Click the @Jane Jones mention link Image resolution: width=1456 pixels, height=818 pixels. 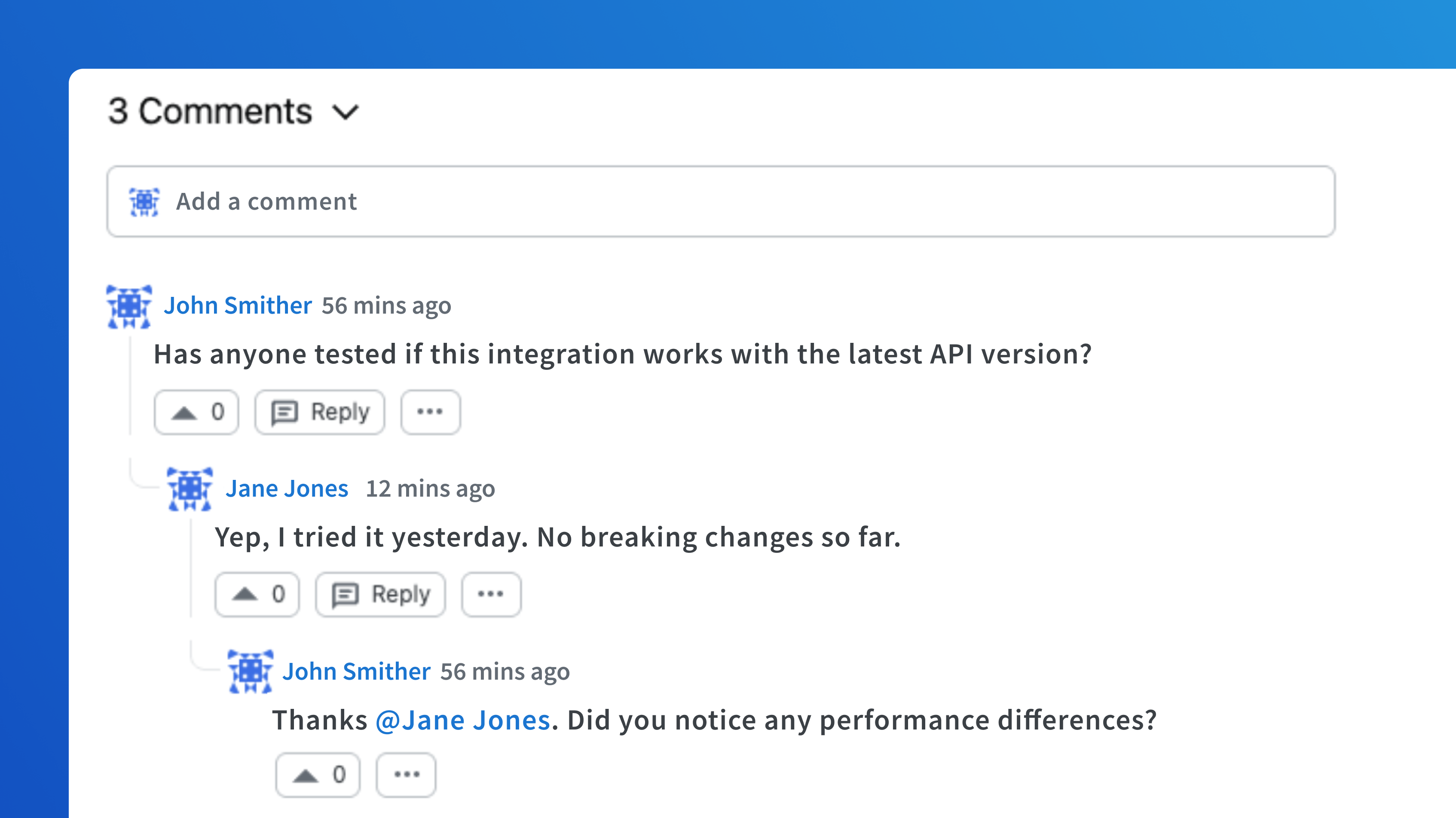click(462, 721)
